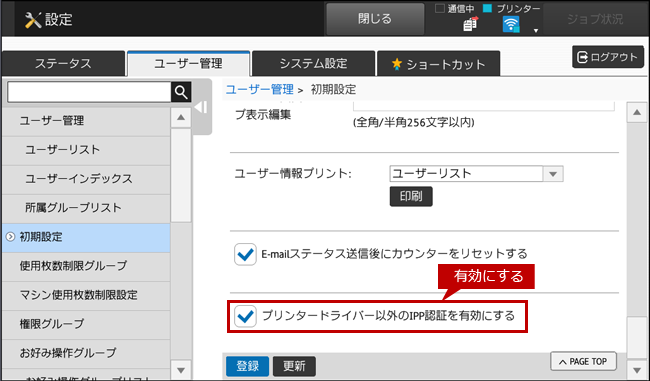Viewport: 650px width, 381px height.
Task: Jump to PAGE TOP
Action: click(583, 362)
